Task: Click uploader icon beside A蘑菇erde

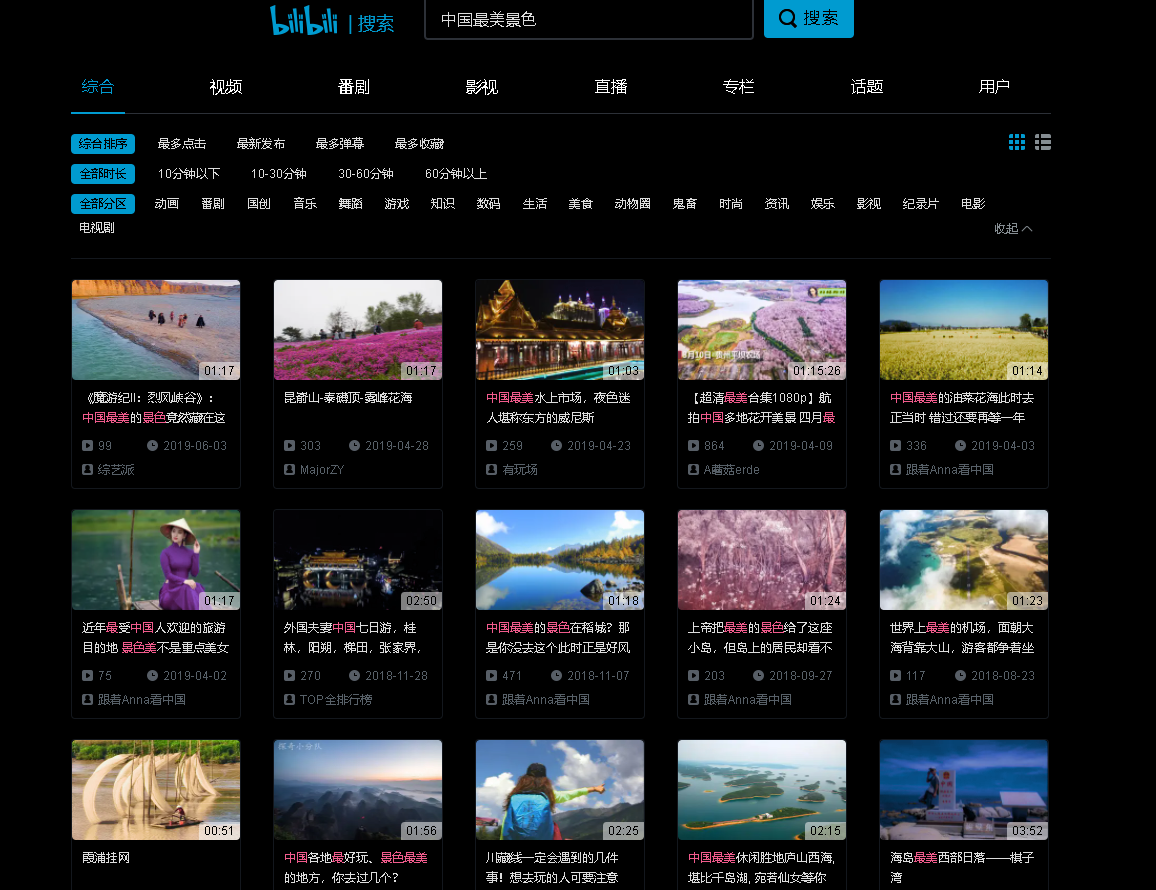Action: 693,470
